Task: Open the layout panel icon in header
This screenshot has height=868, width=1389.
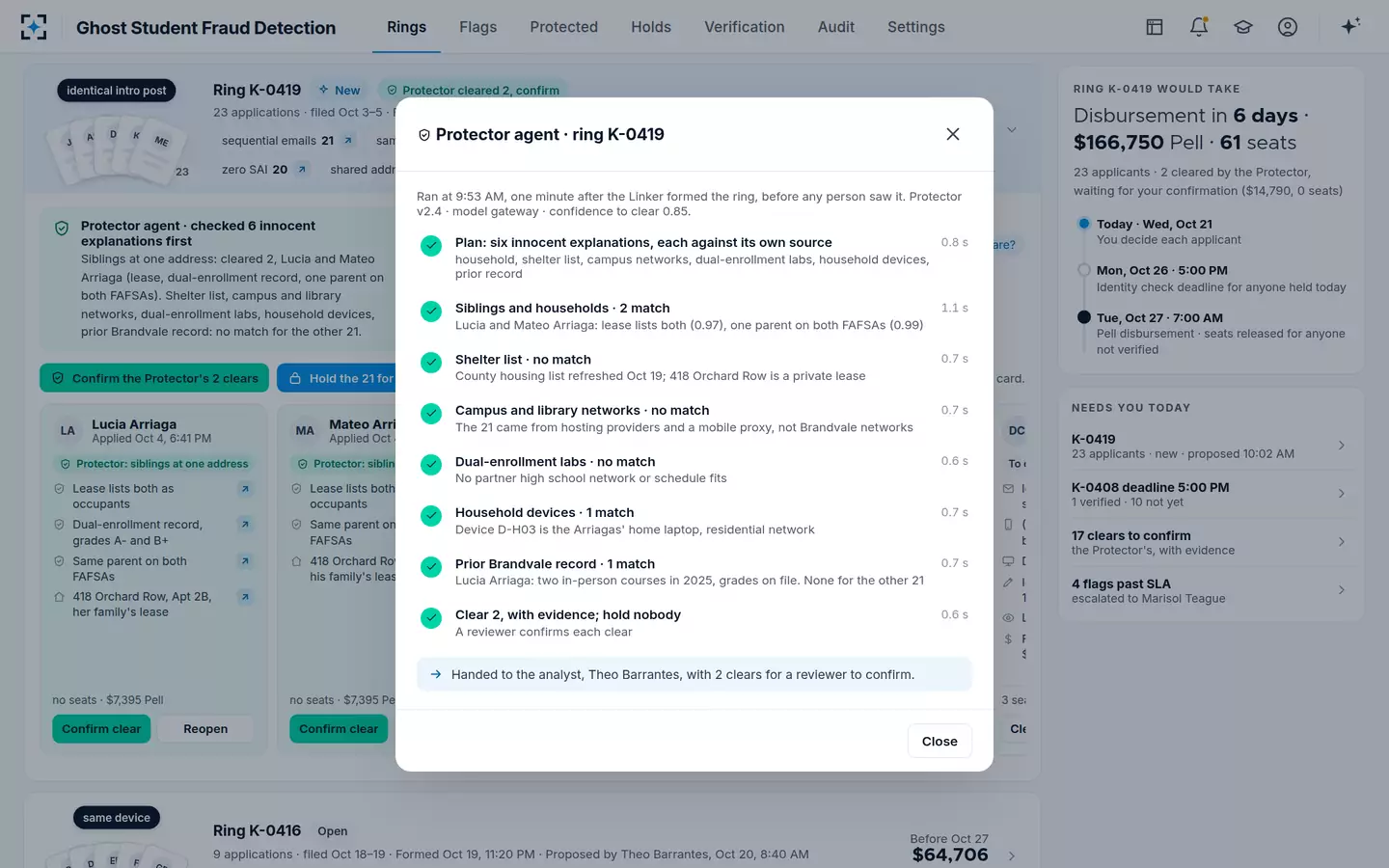Action: [x=1155, y=27]
